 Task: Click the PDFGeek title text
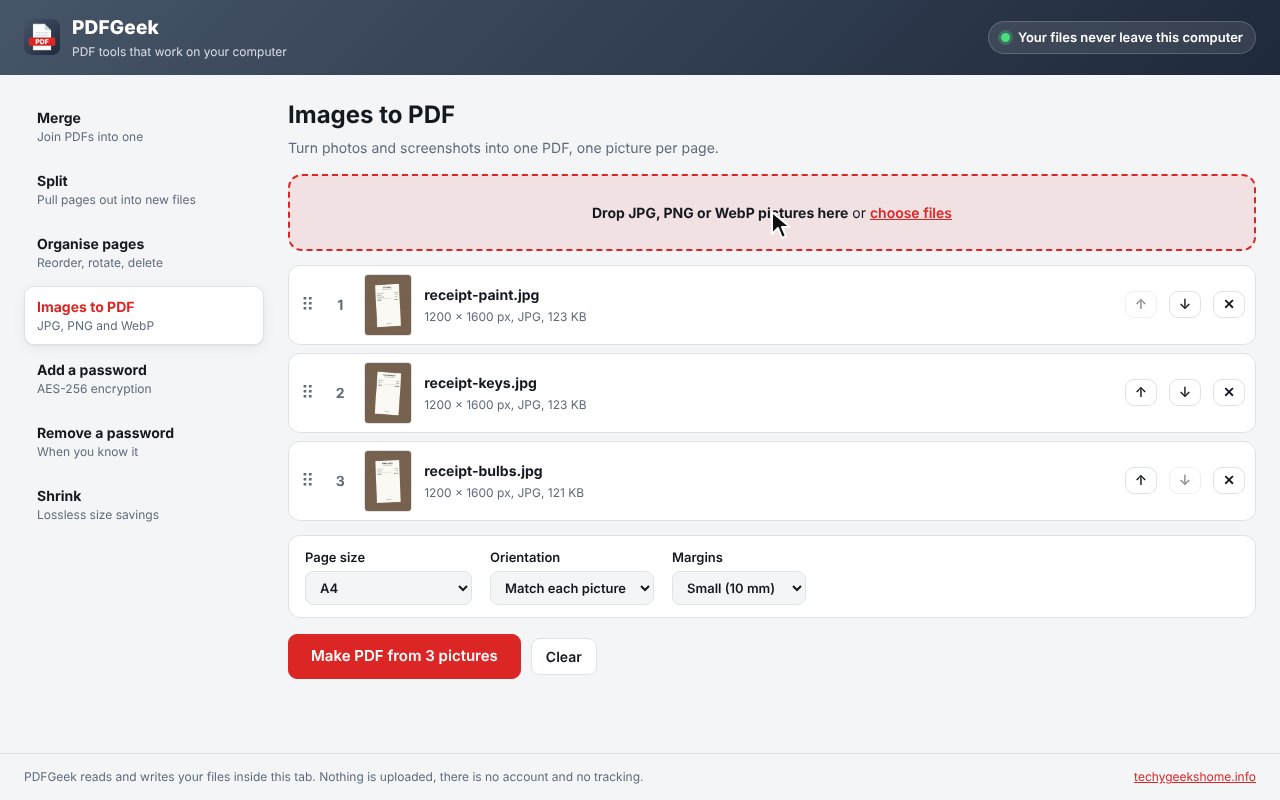click(x=116, y=28)
